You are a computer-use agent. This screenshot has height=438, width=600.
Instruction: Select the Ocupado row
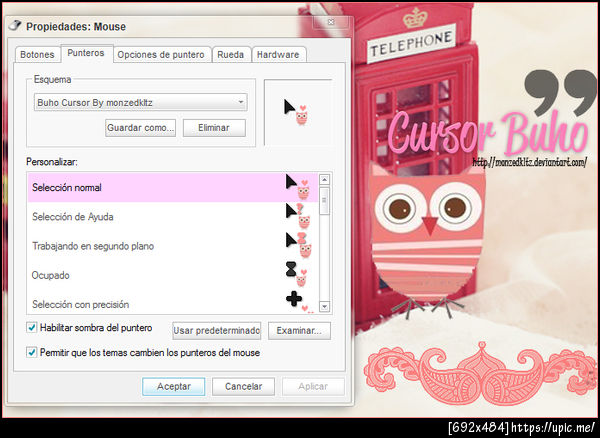point(173,275)
